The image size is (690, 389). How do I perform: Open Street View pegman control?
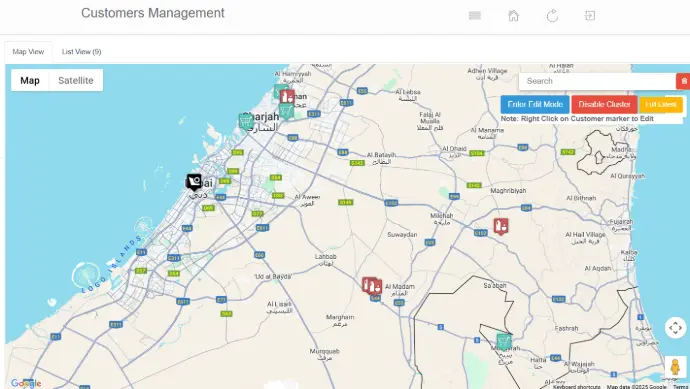click(x=675, y=367)
